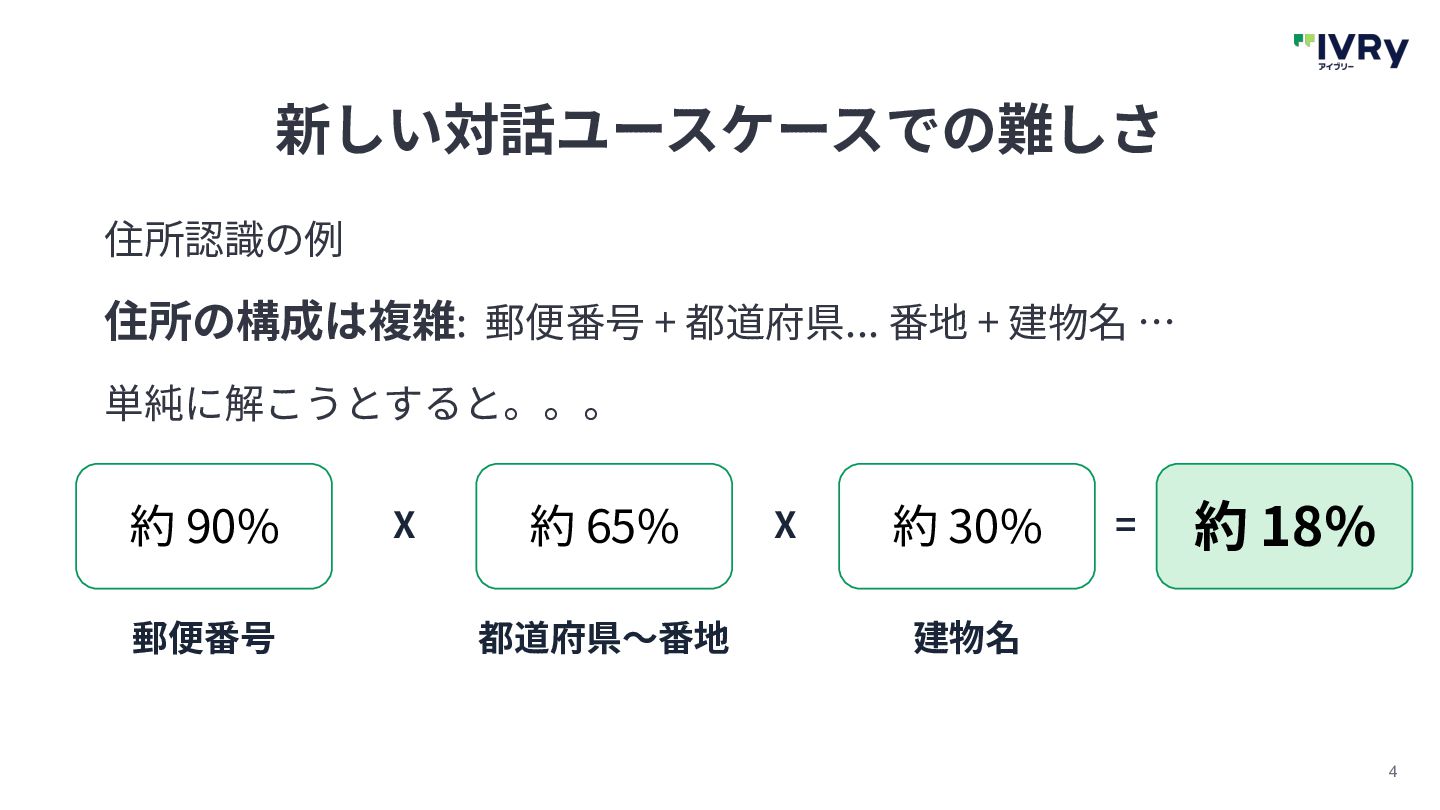Select the 約 30% rounded box
This screenshot has width=1440, height=810.
pyautogui.click(x=966, y=526)
